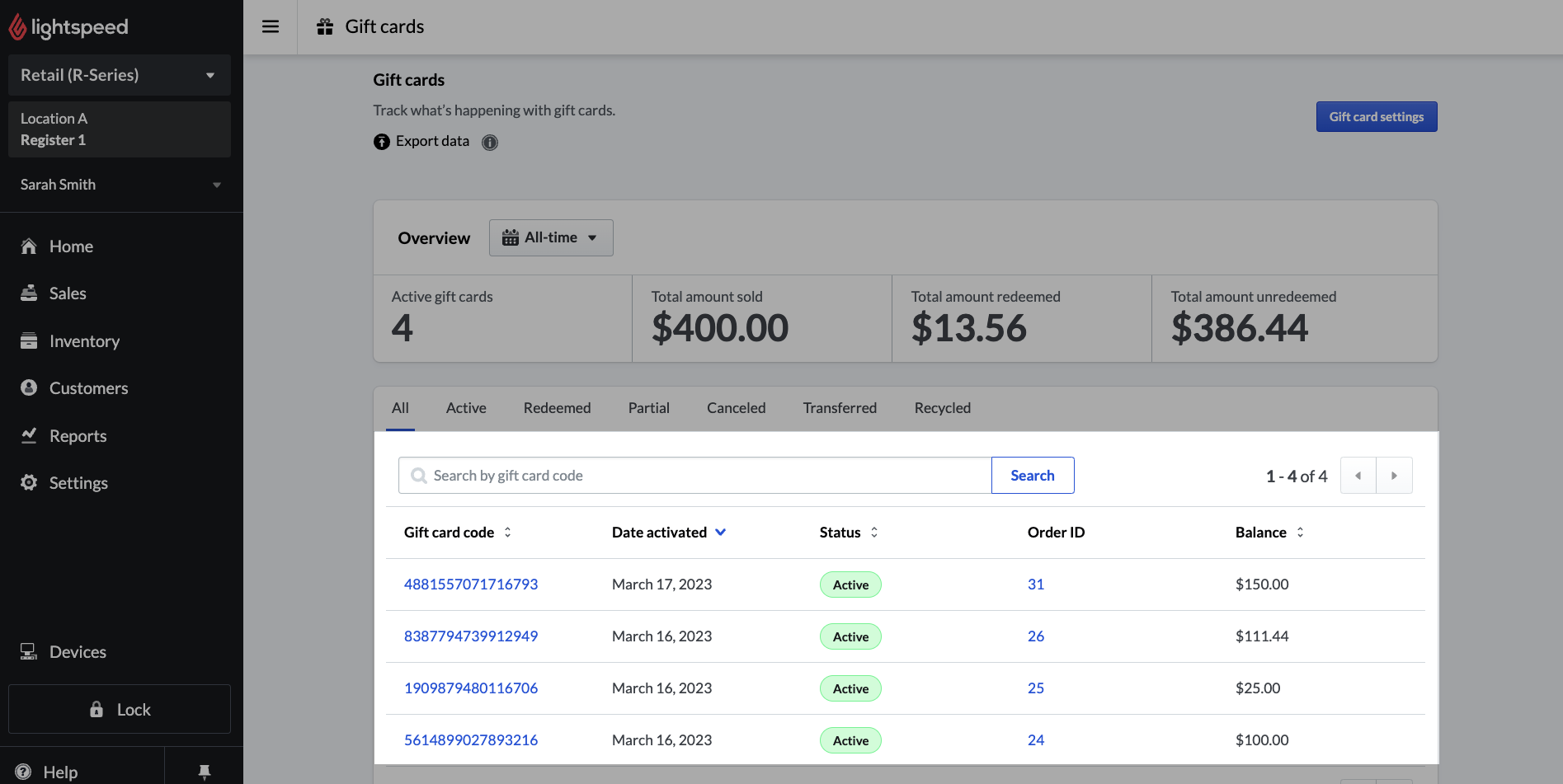Click the Reports chart icon
The image size is (1563, 784).
pos(29,435)
